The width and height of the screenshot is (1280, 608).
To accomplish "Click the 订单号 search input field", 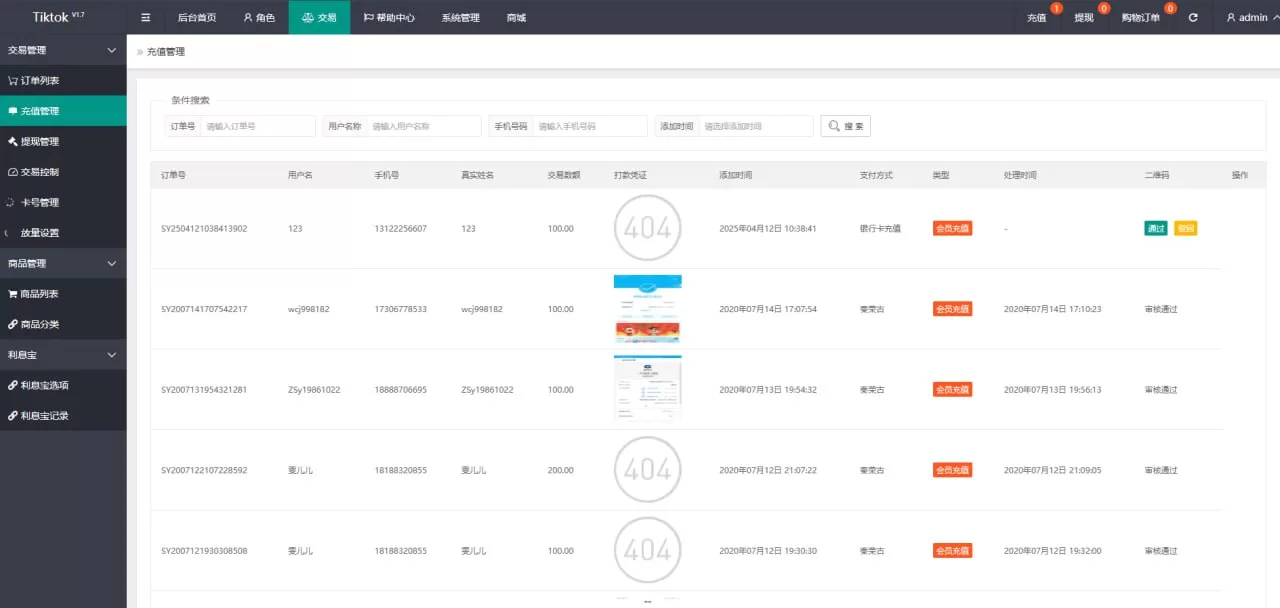I will coord(258,126).
